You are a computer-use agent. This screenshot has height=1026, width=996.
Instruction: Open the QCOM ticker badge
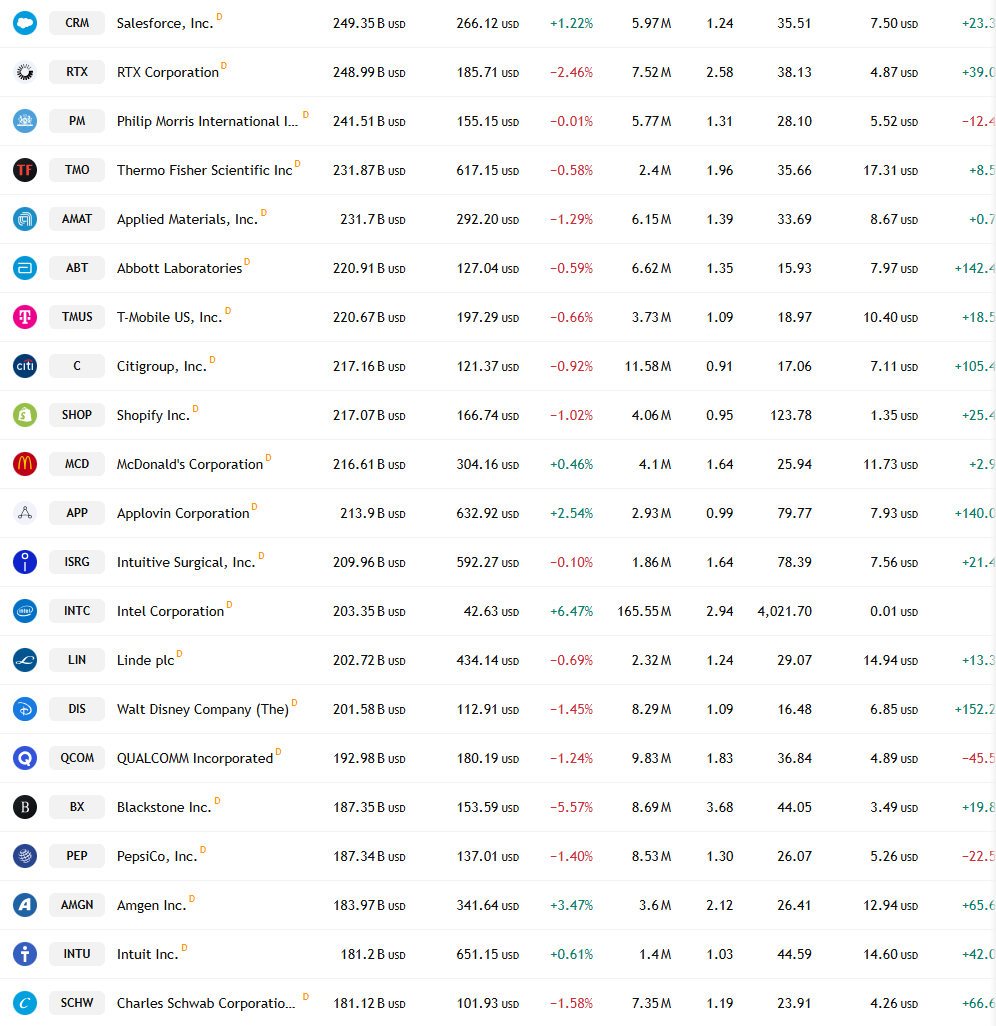click(77, 758)
